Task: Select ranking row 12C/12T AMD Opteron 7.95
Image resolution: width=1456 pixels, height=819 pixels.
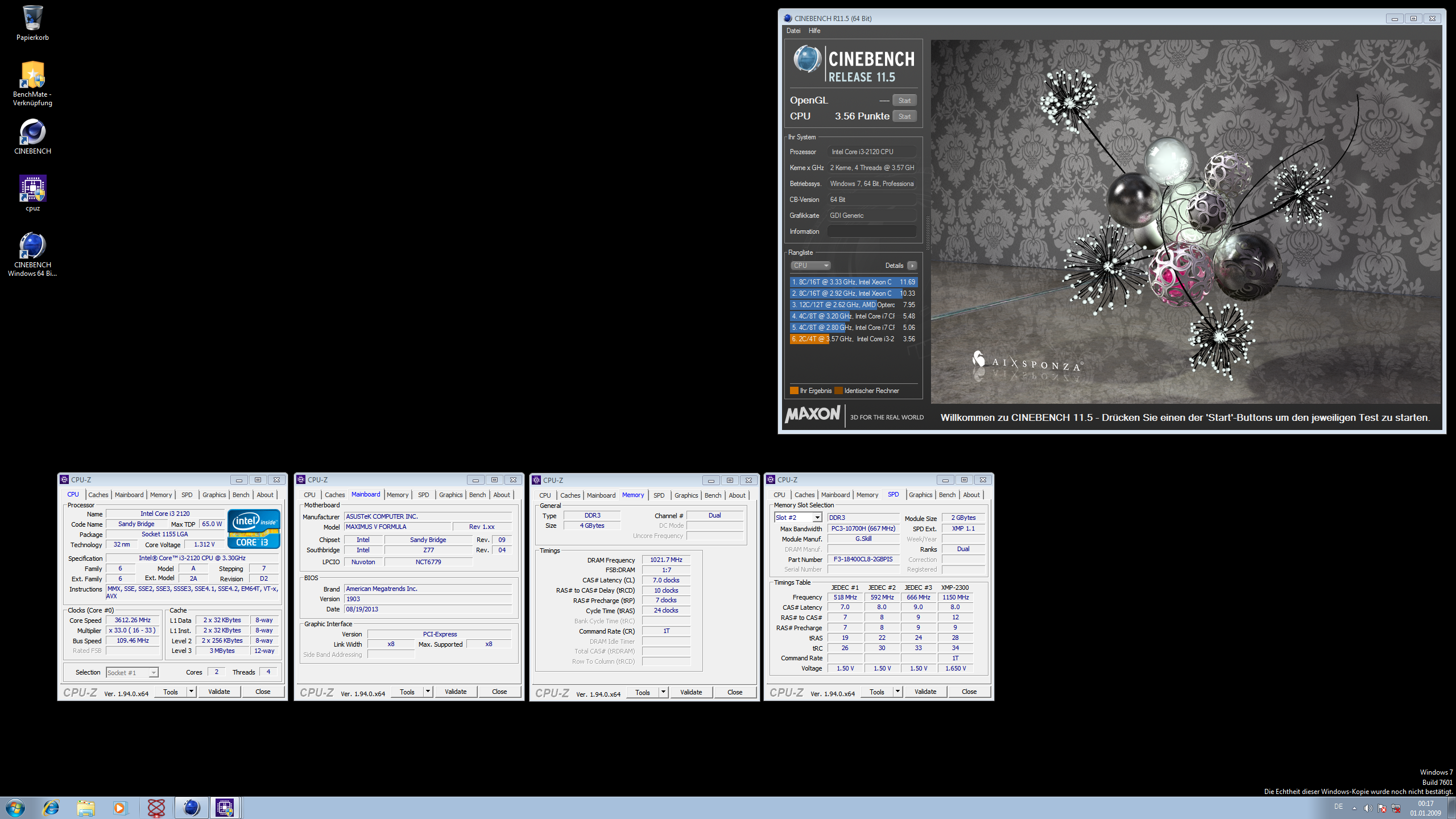Action: (853, 305)
